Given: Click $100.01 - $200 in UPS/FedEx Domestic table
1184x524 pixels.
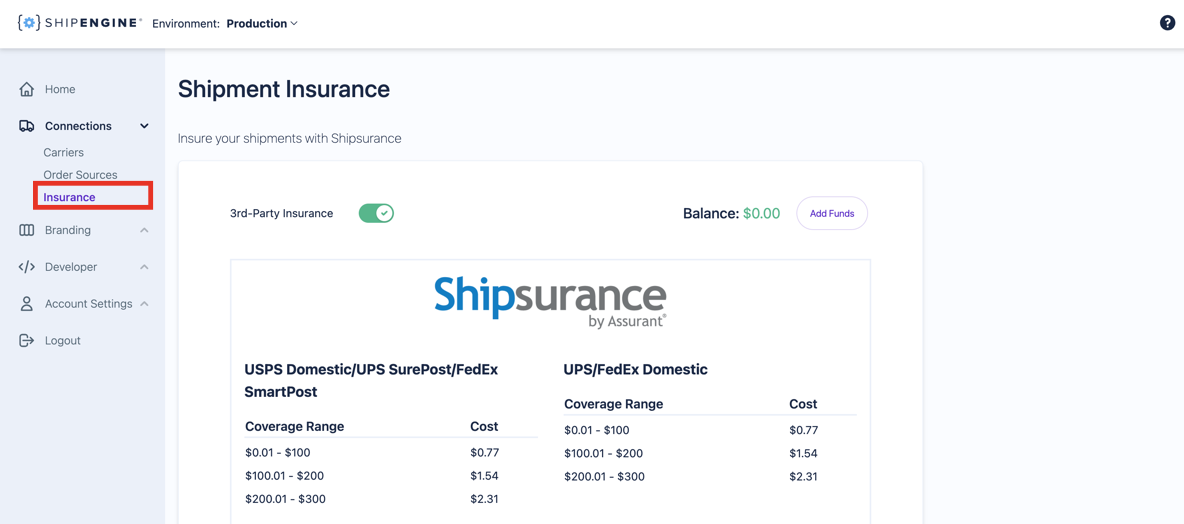Looking at the screenshot, I should coord(602,454).
